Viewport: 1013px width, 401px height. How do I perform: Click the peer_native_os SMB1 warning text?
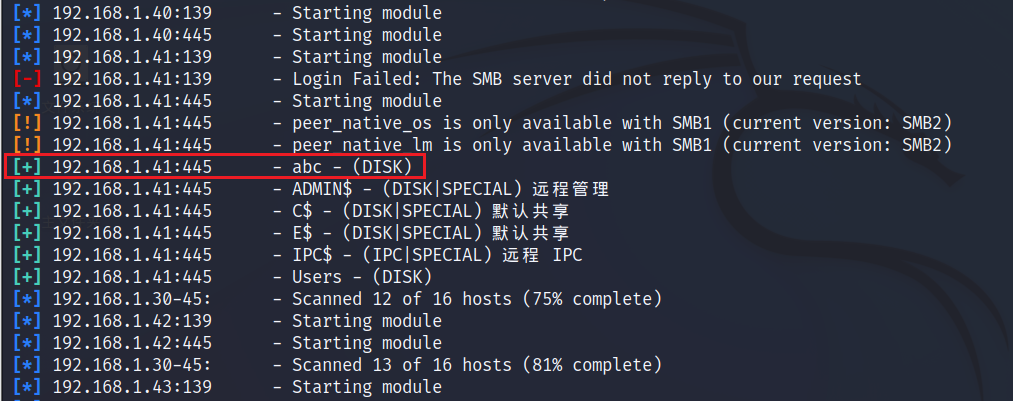[622, 123]
